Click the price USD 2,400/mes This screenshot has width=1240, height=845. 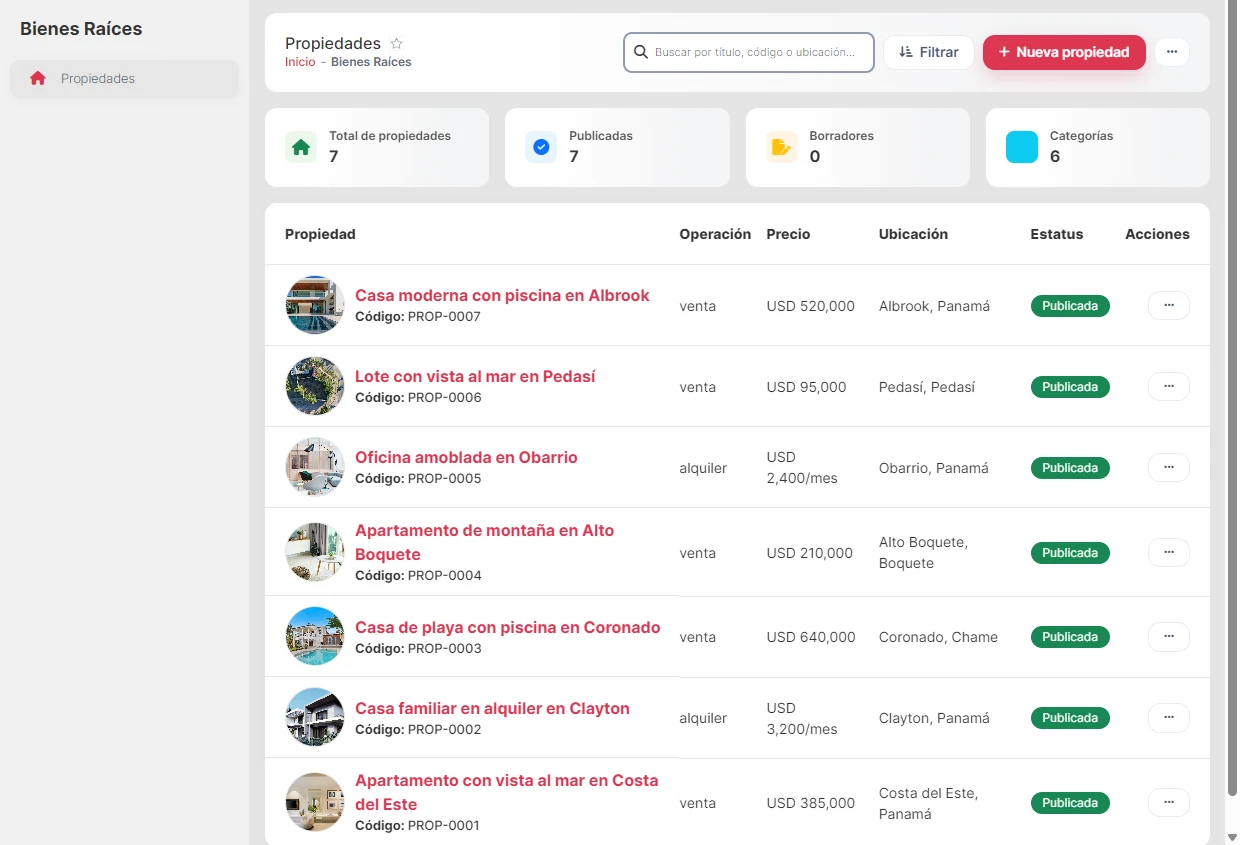click(802, 468)
